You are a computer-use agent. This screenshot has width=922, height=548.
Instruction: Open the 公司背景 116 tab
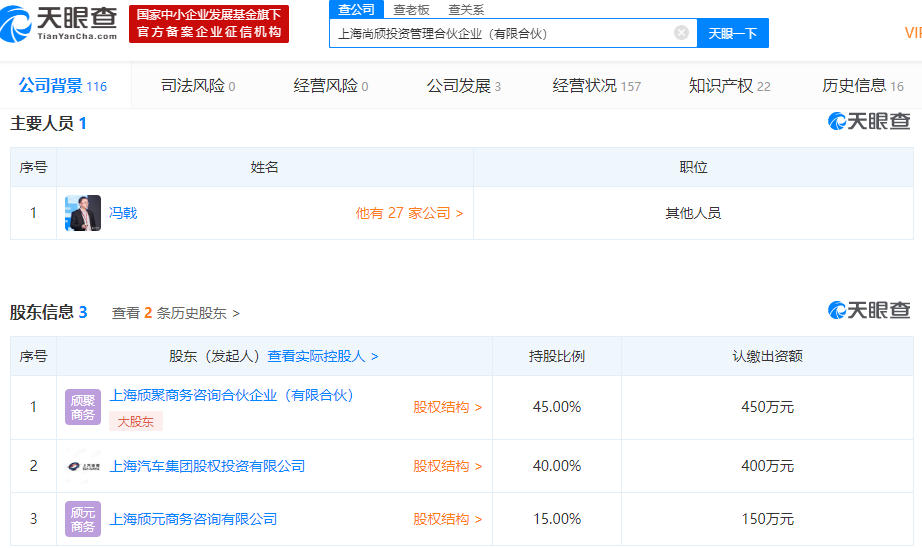pos(63,86)
